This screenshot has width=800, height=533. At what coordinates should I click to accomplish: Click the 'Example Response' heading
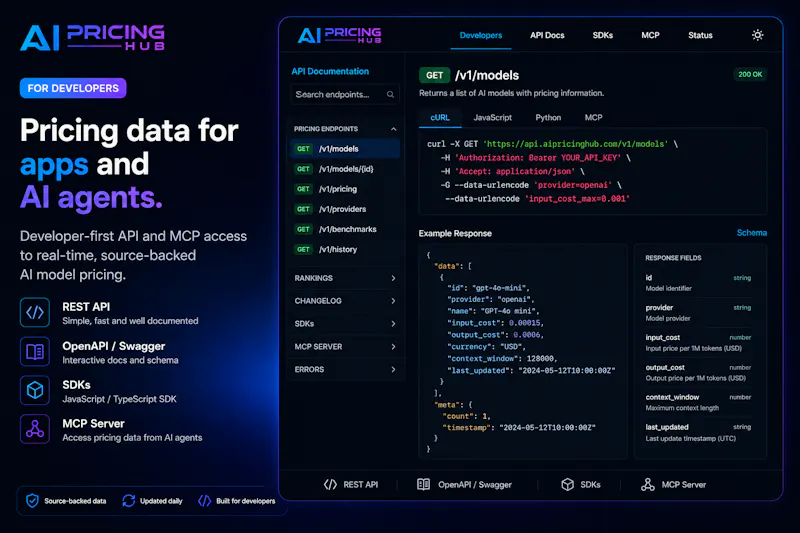tap(455, 234)
